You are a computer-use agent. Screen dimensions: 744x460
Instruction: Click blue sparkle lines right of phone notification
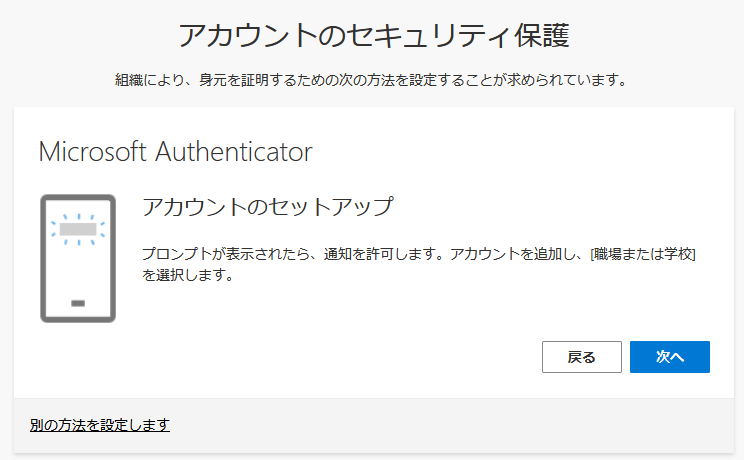102,229
